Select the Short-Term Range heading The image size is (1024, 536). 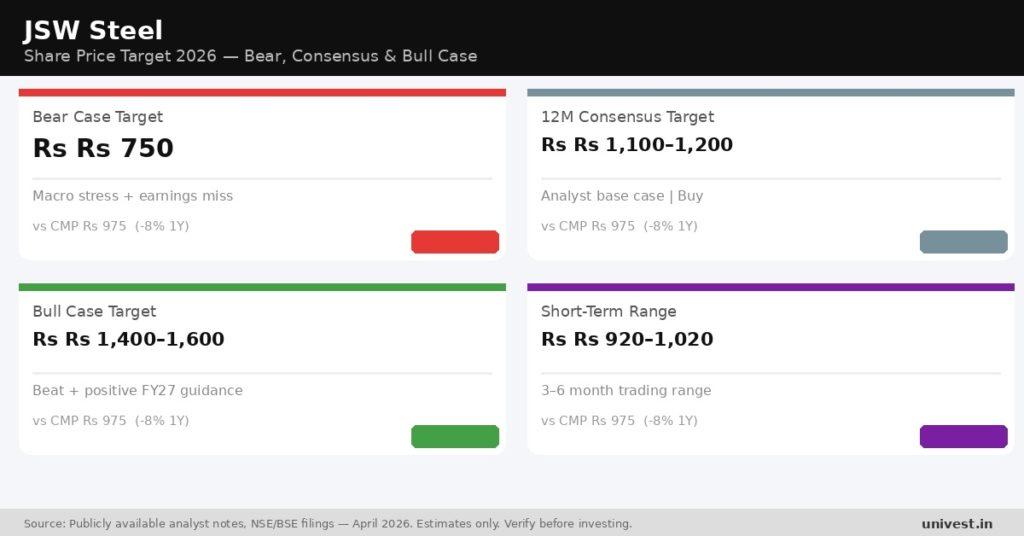[609, 311]
